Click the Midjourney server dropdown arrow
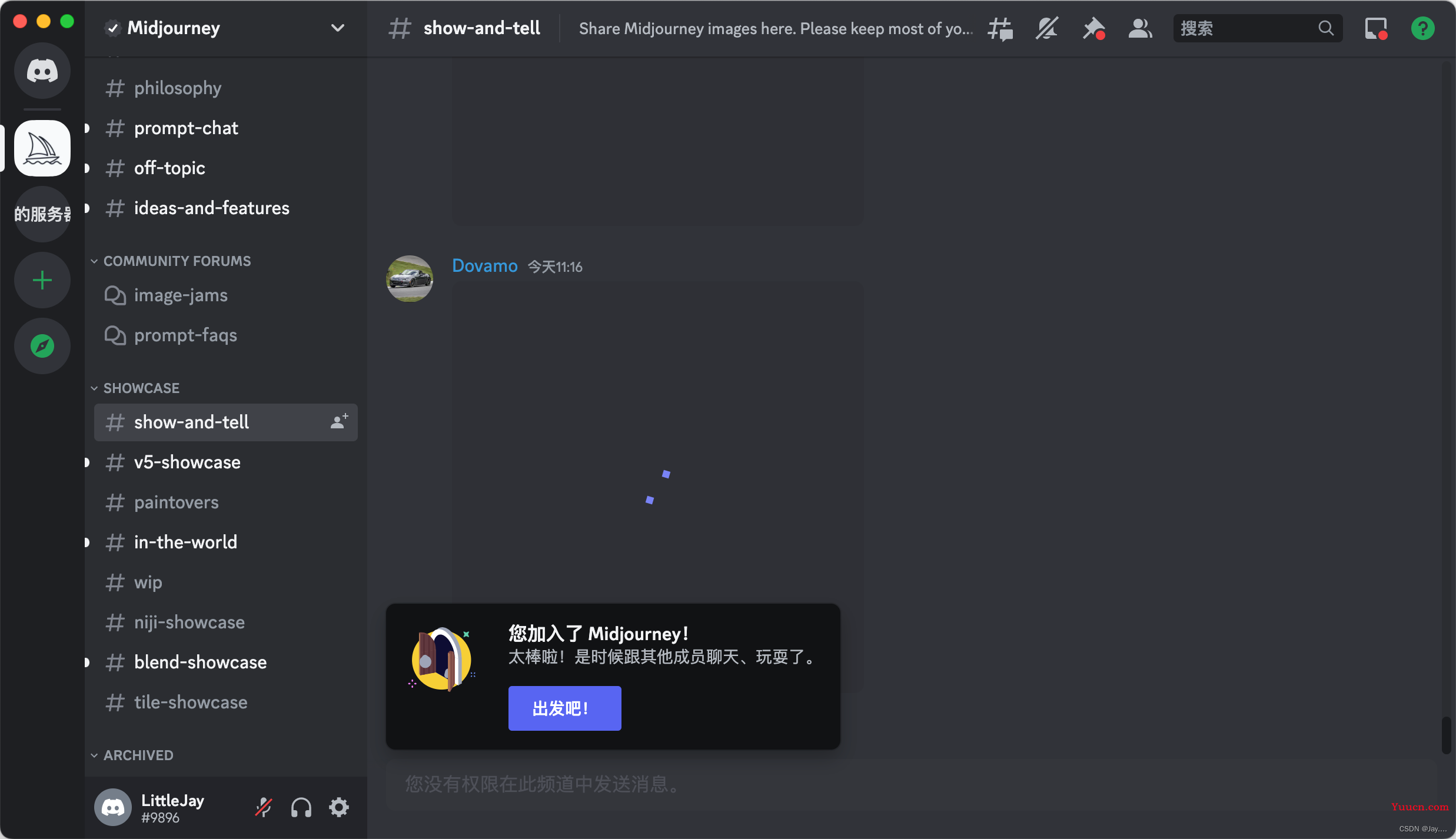The width and height of the screenshot is (1456, 839). (x=339, y=27)
